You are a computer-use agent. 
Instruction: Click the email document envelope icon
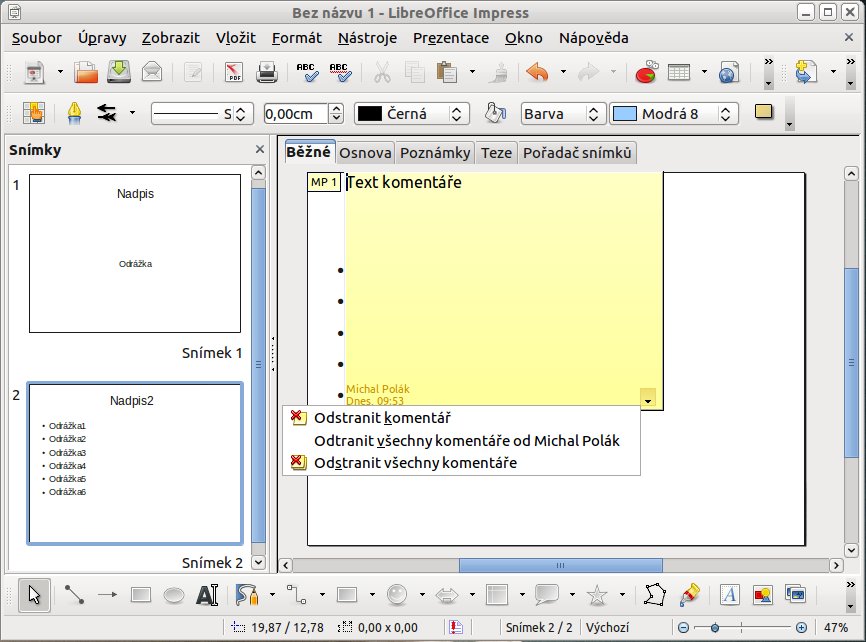tap(152, 72)
